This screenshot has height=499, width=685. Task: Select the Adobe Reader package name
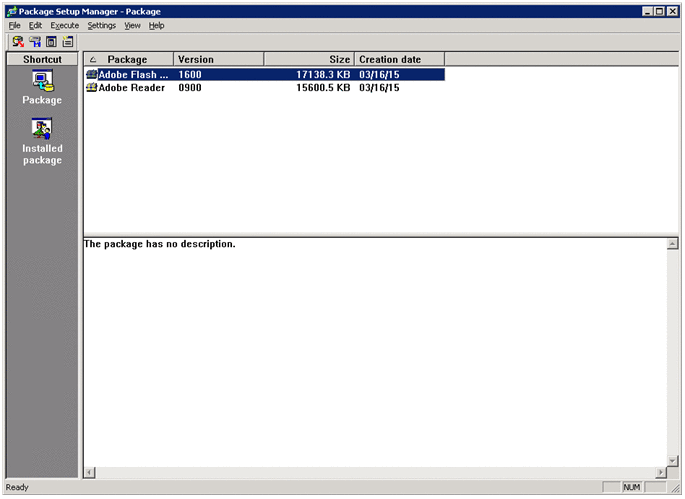[x=132, y=88]
